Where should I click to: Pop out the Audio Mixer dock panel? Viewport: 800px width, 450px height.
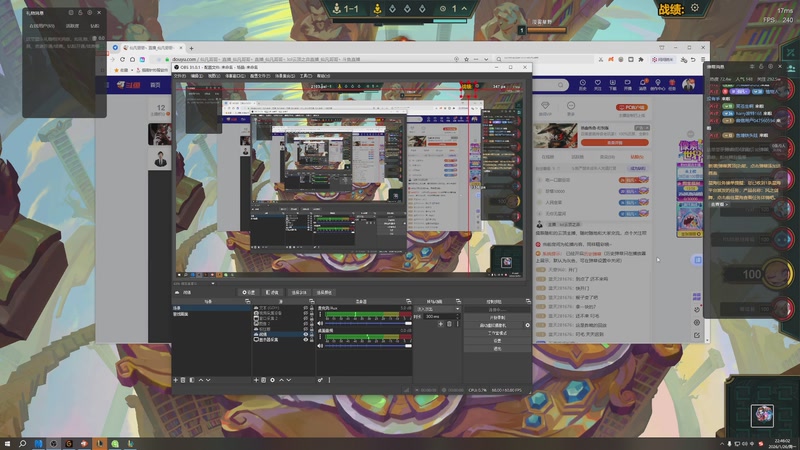409,301
